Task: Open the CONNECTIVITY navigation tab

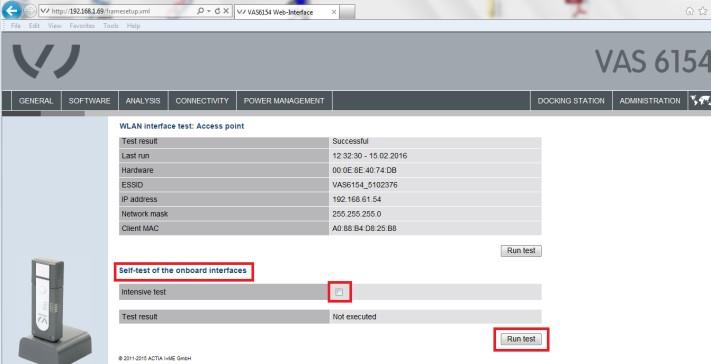Action: coord(202,101)
